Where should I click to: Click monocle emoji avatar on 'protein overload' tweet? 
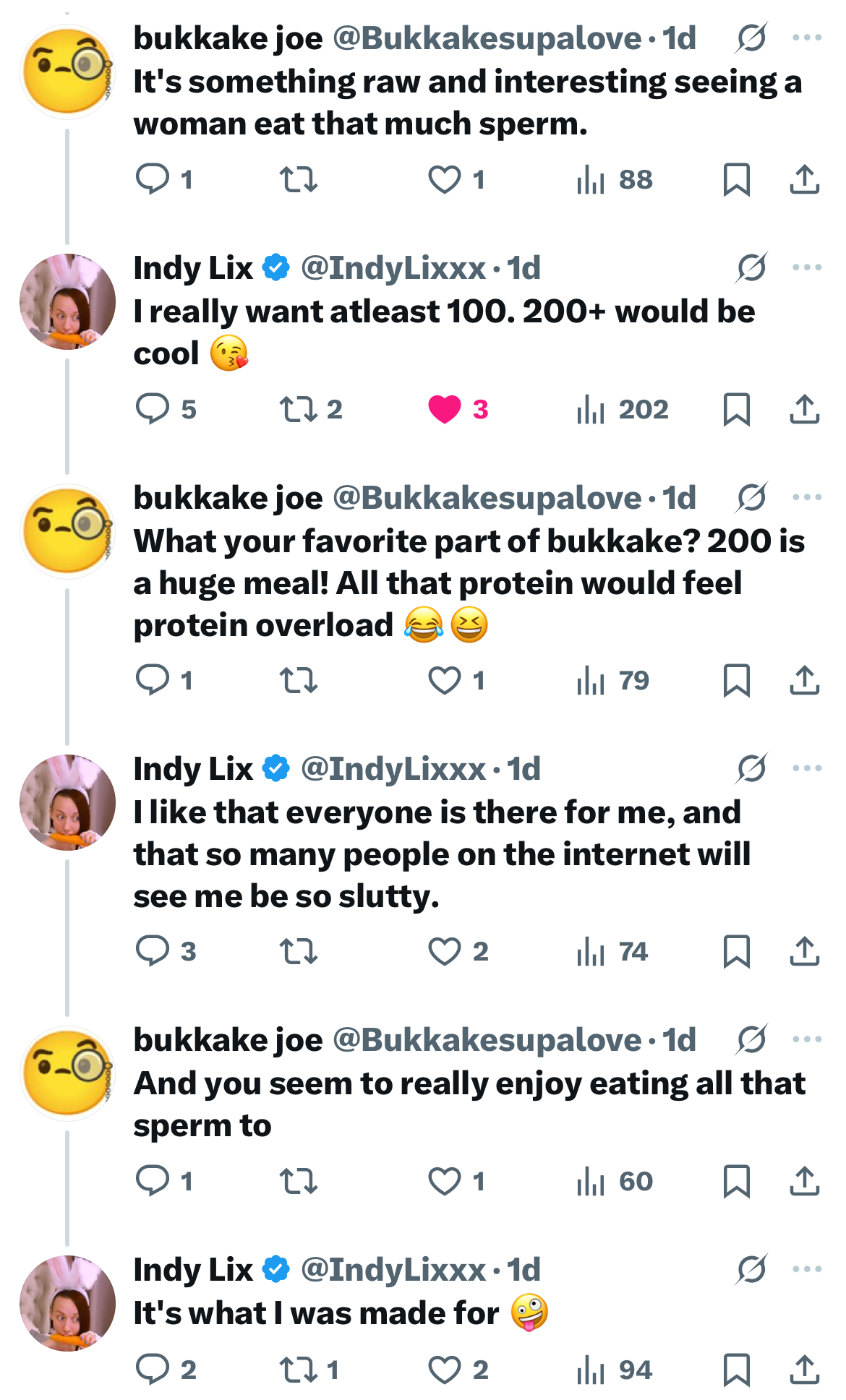tap(67, 531)
